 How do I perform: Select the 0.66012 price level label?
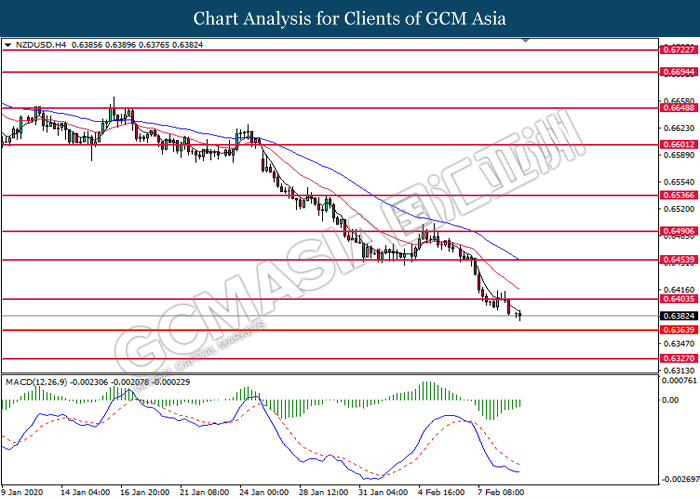(x=679, y=145)
